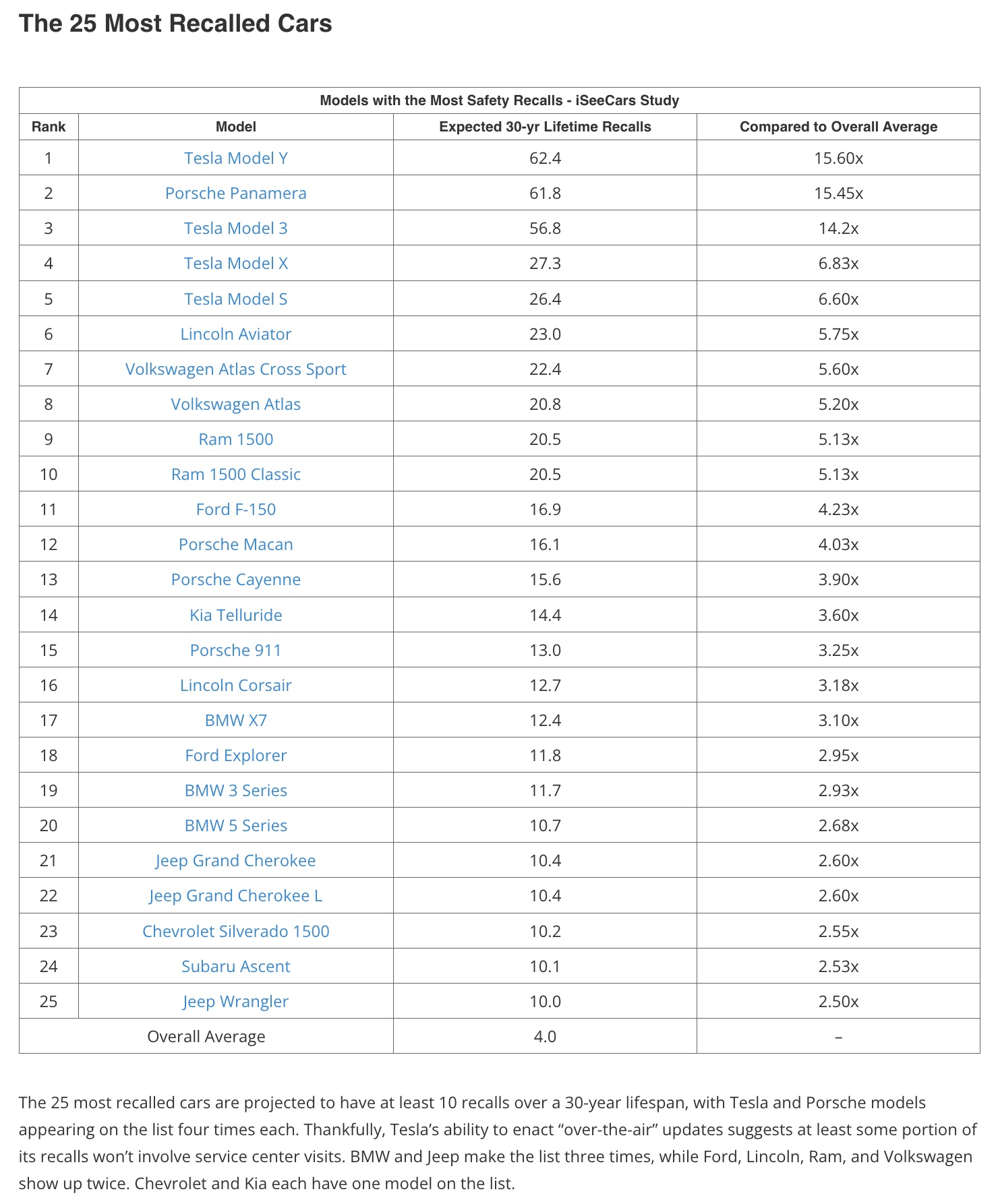Open Volkswagen Atlas Cross Sport link
The width and height of the screenshot is (998, 1204).
[236, 369]
